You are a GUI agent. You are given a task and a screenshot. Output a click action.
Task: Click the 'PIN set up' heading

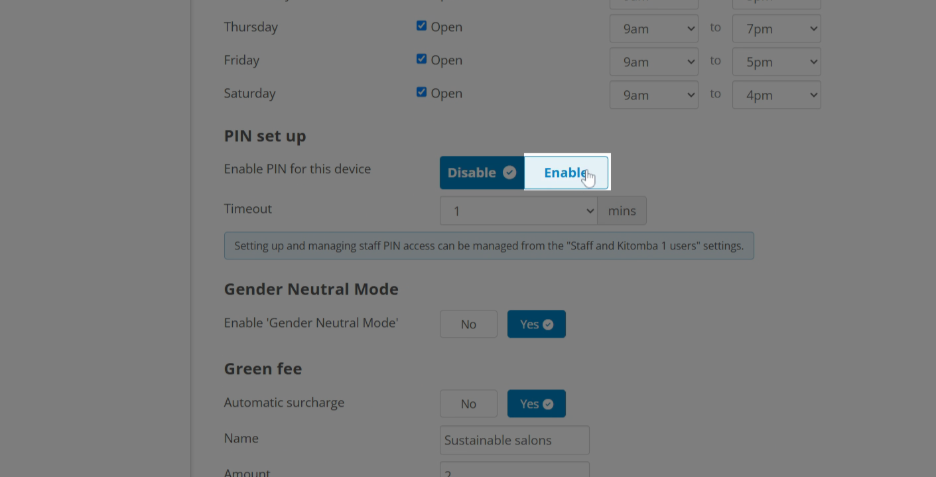(265, 136)
